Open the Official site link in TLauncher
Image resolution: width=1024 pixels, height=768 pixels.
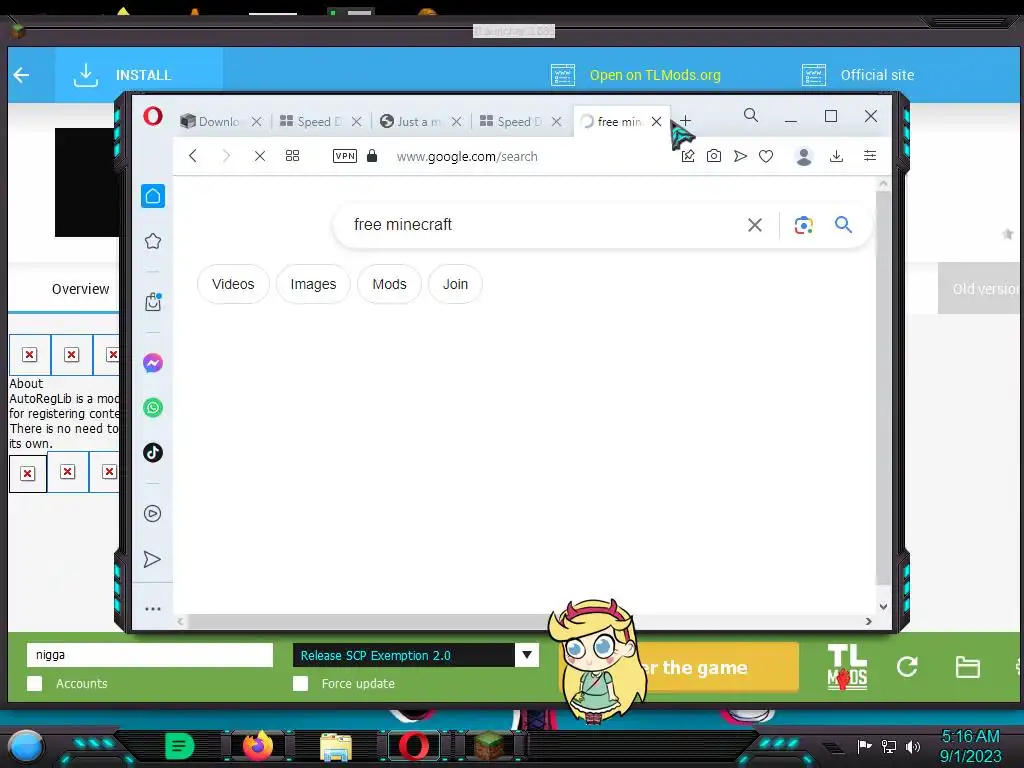coord(858,75)
